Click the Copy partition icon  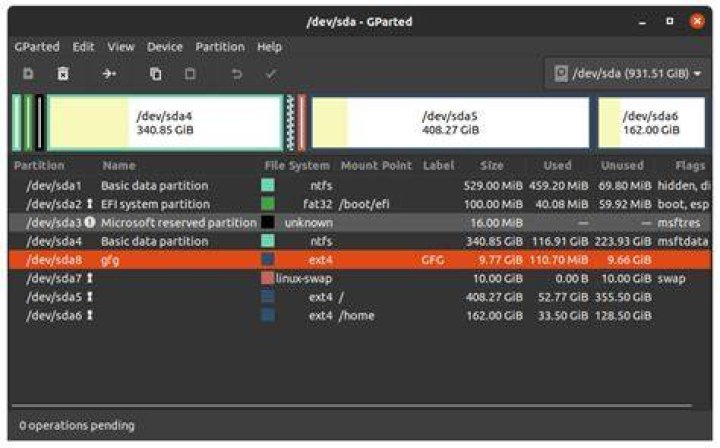156,73
